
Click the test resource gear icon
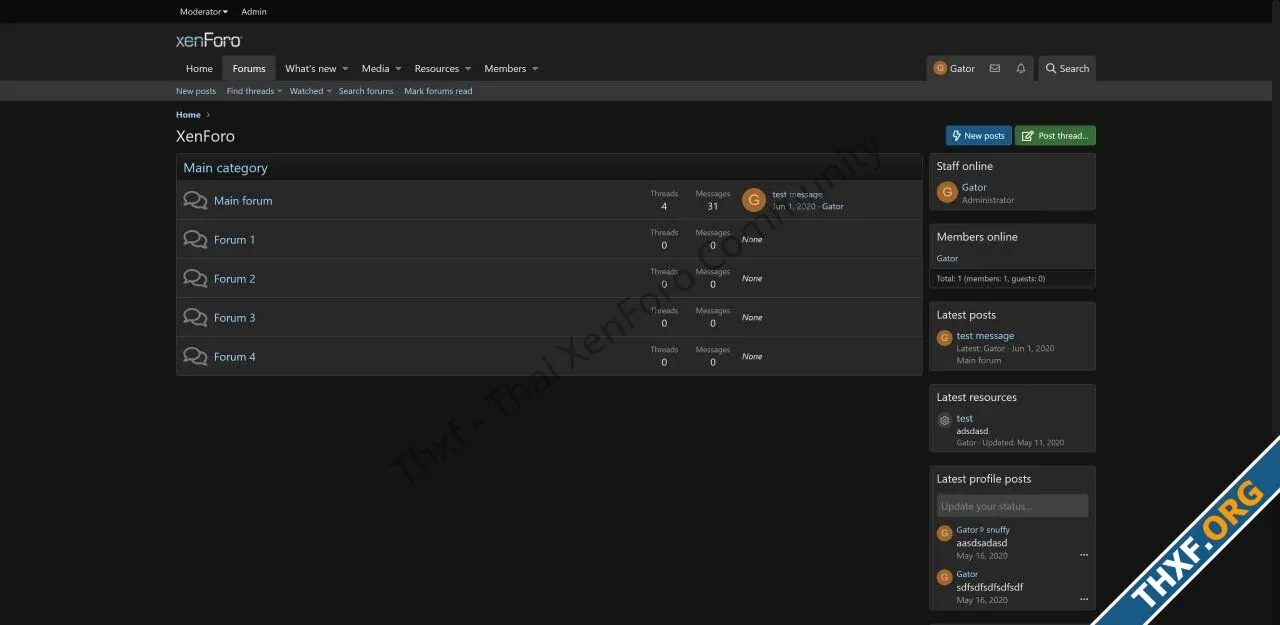pyautogui.click(x=944, y=421)
